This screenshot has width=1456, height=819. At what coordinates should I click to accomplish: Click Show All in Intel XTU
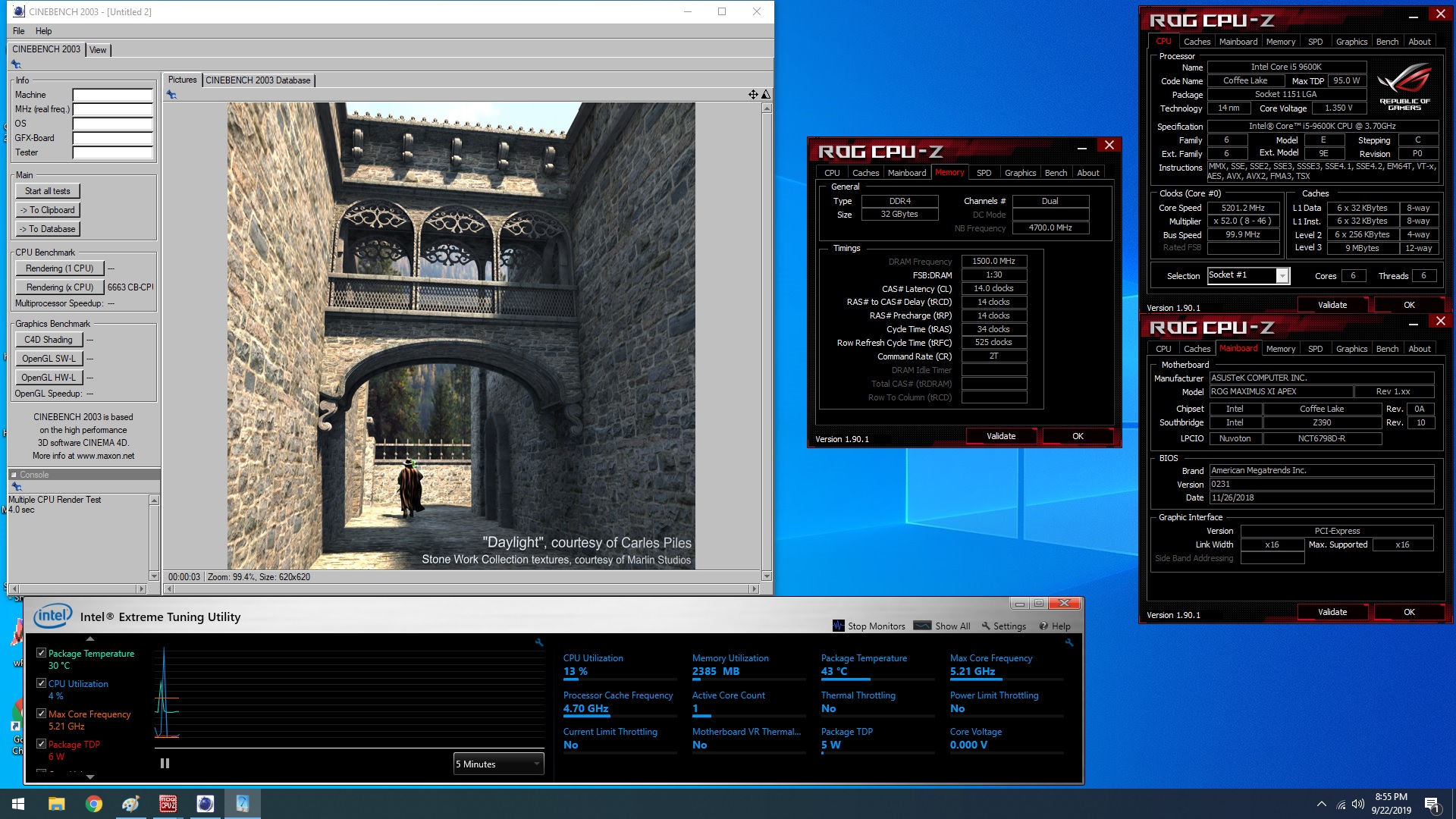pyautogui.click(x=943, y=626)
